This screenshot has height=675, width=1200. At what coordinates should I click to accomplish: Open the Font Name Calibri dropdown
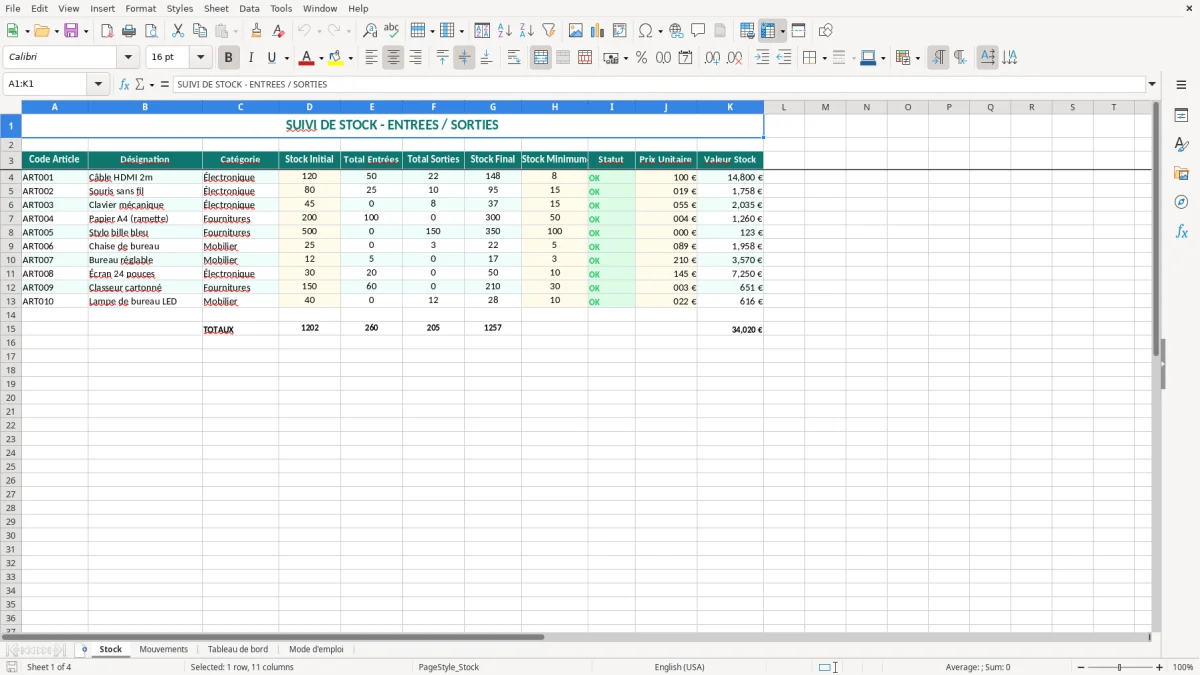[128, 58]
